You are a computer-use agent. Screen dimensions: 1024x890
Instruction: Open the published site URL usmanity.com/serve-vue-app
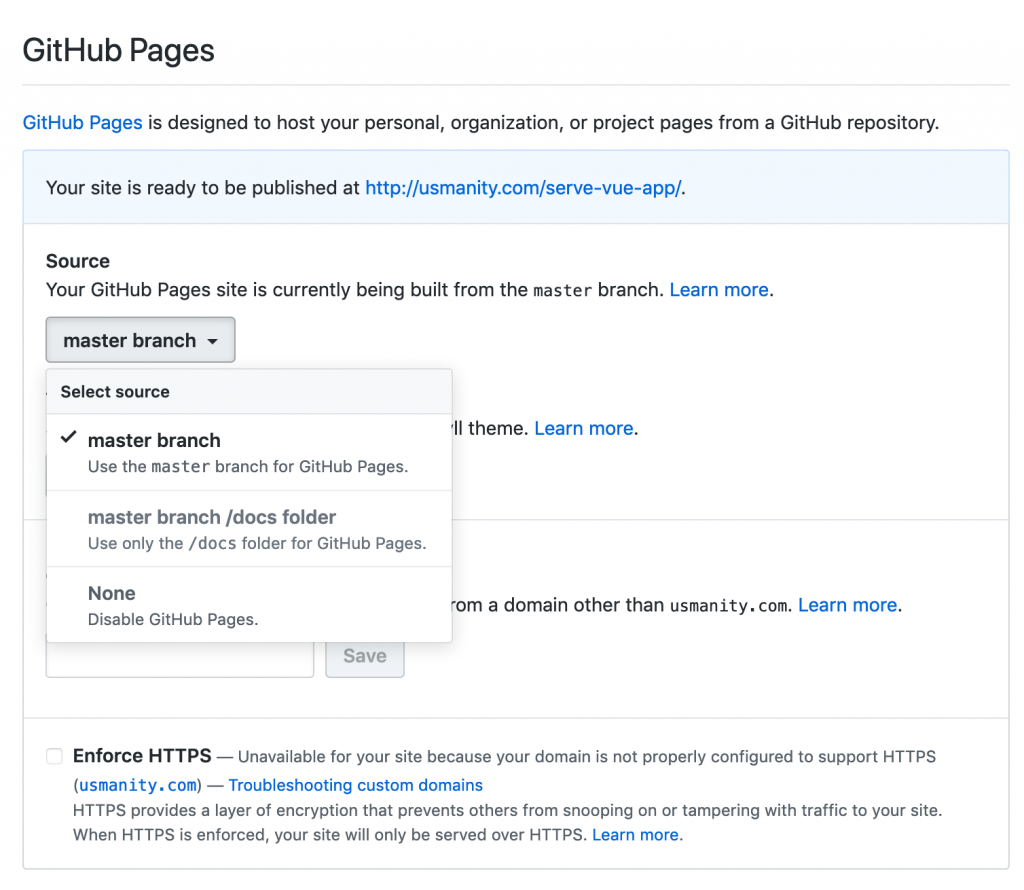point(523,188)
